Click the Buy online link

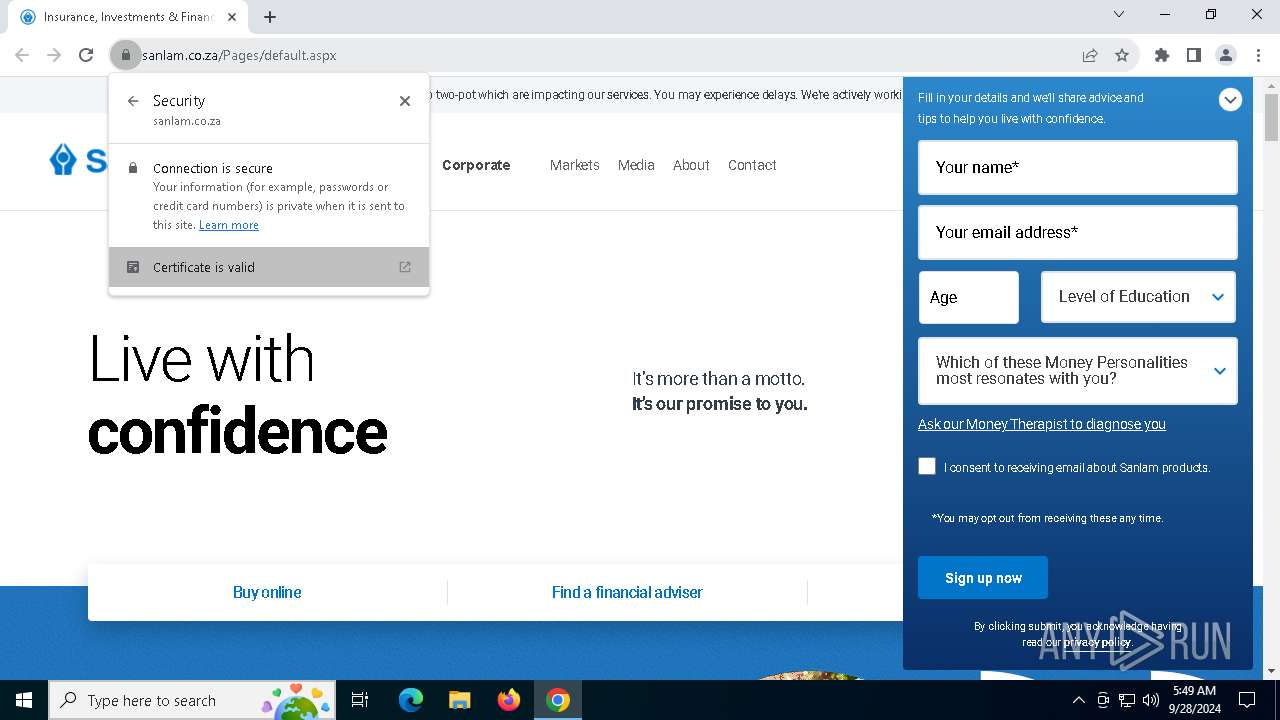tap(267, 592)
